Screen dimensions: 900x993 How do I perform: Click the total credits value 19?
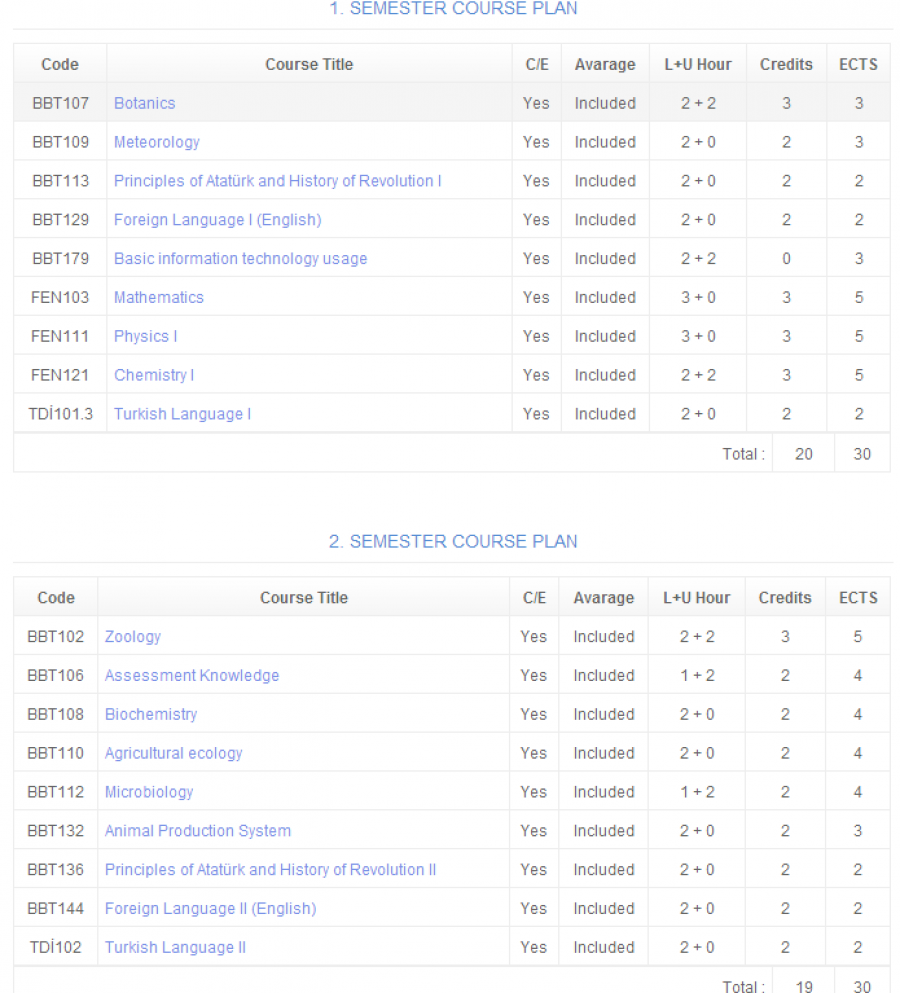coord(804,986)
